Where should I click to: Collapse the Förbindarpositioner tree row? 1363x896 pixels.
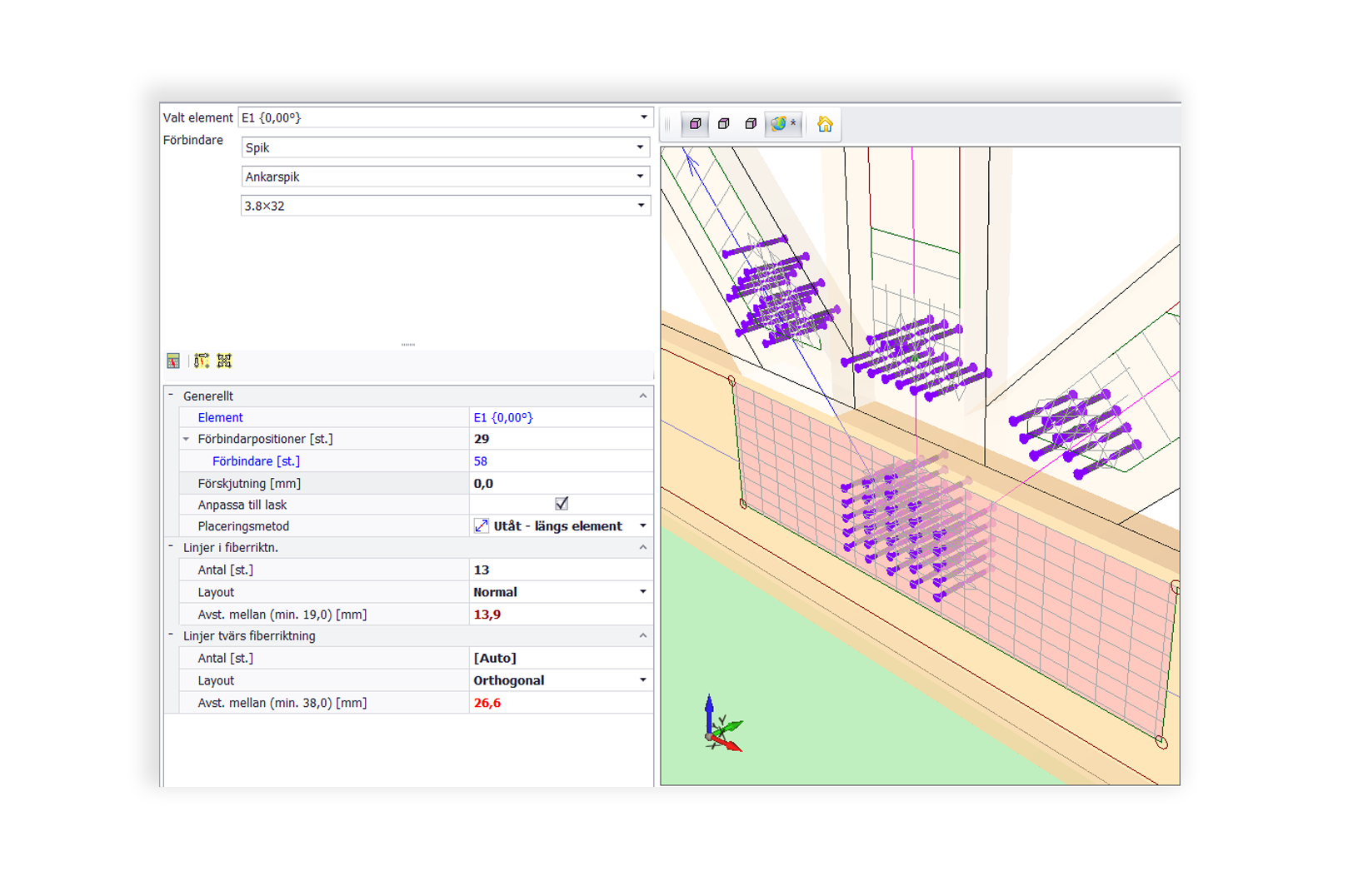click(186, 439)
